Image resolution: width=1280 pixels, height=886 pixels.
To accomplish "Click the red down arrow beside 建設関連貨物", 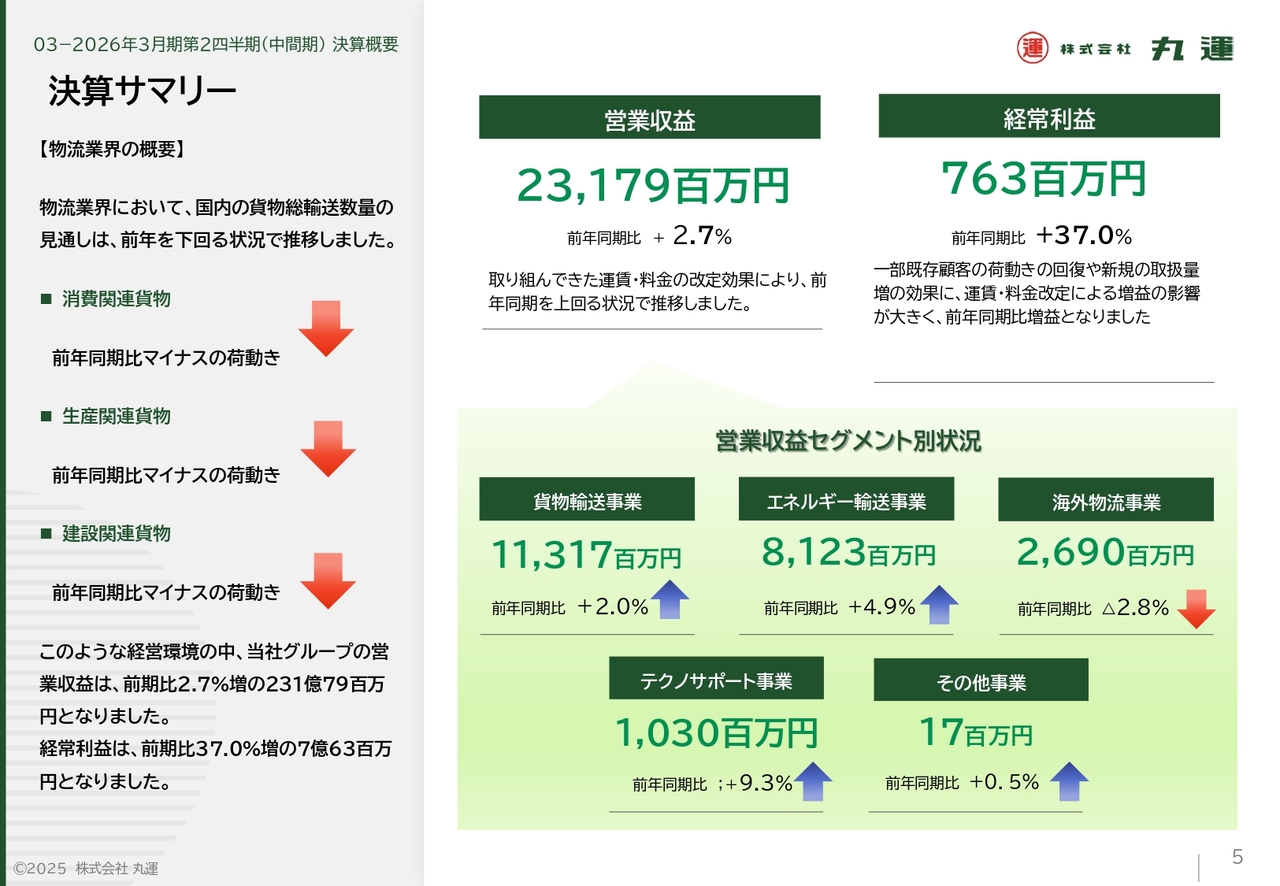I will pos(327,580).
